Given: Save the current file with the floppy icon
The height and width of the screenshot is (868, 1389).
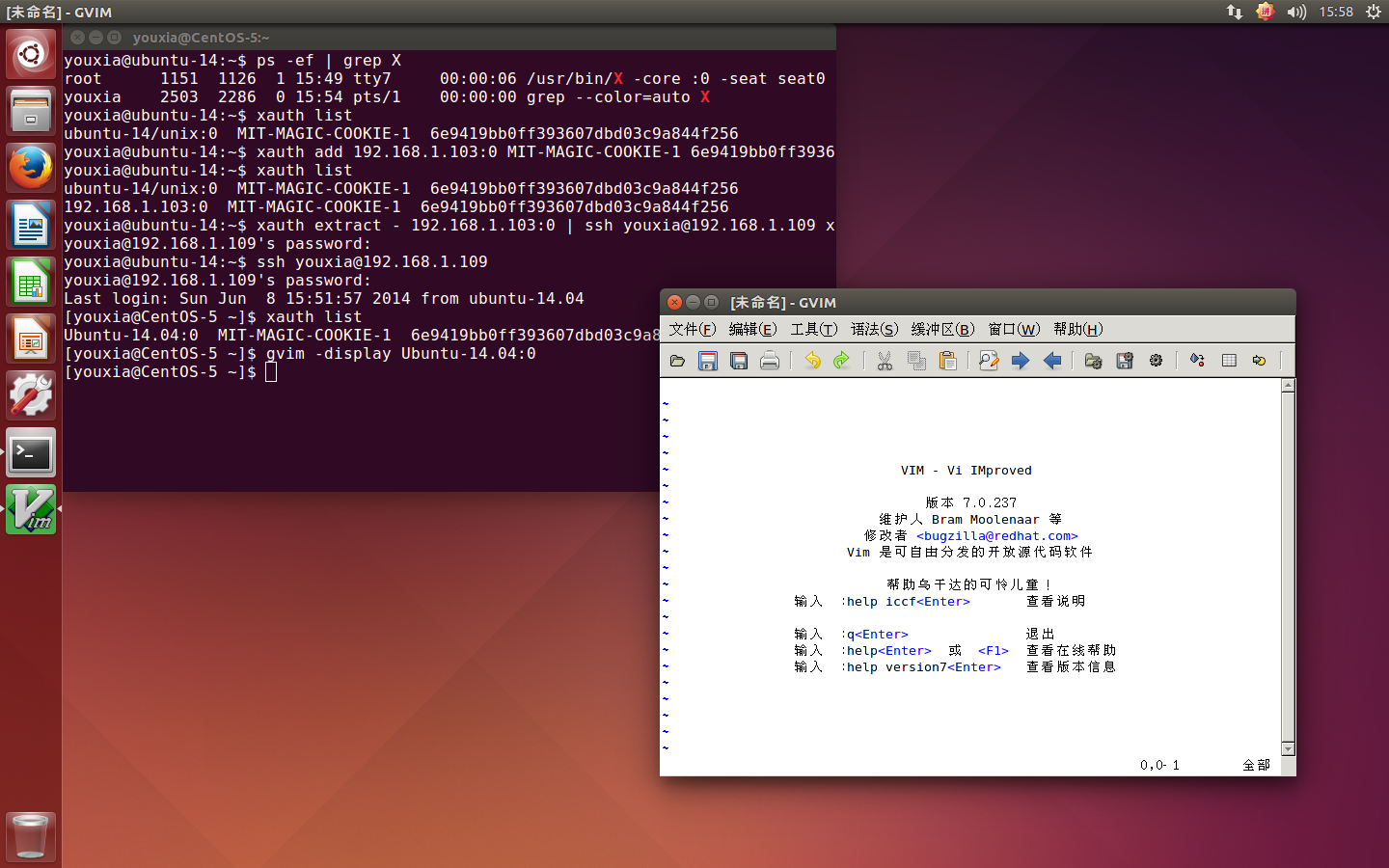Looking at the screenshot, I should (x=708, y=361).
